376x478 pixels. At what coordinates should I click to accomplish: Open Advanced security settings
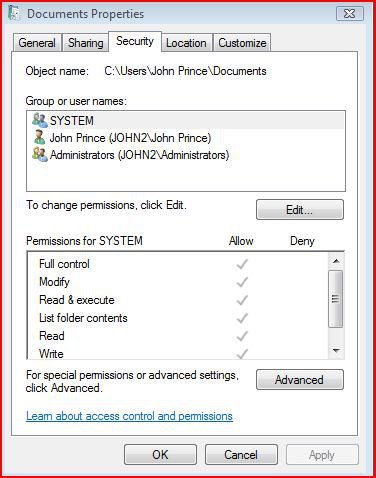click(x=300, y=380)
